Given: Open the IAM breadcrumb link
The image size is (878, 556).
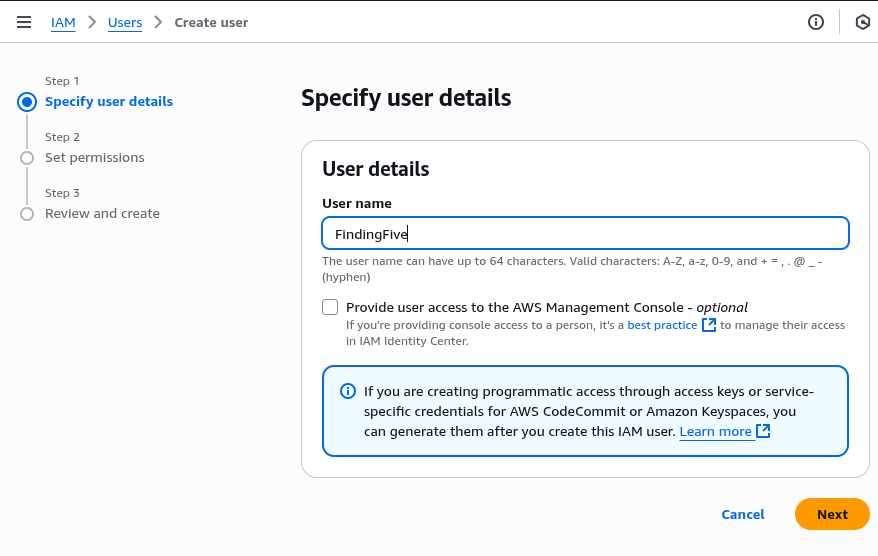Looking at the screenshot, I should coord(63,22).
